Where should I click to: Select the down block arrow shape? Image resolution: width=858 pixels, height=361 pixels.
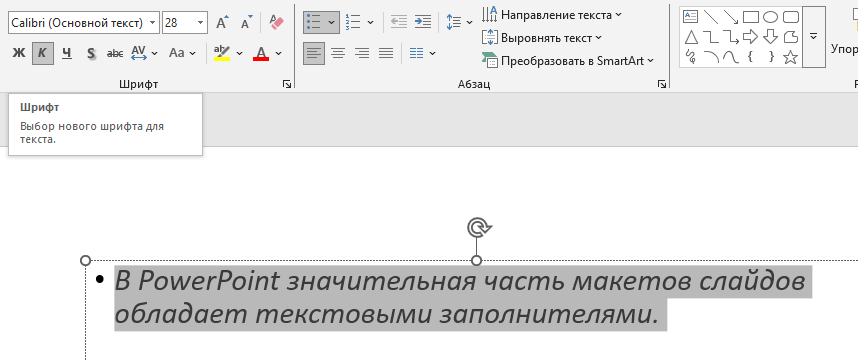[x=770, y=37]
